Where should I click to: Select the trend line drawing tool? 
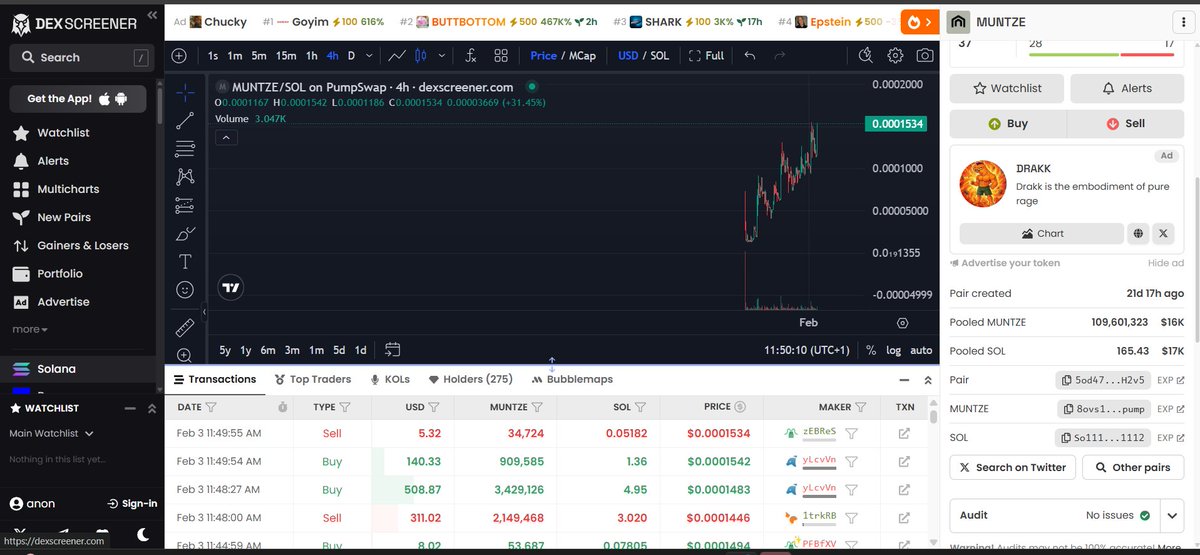click(x=185, y=121)
